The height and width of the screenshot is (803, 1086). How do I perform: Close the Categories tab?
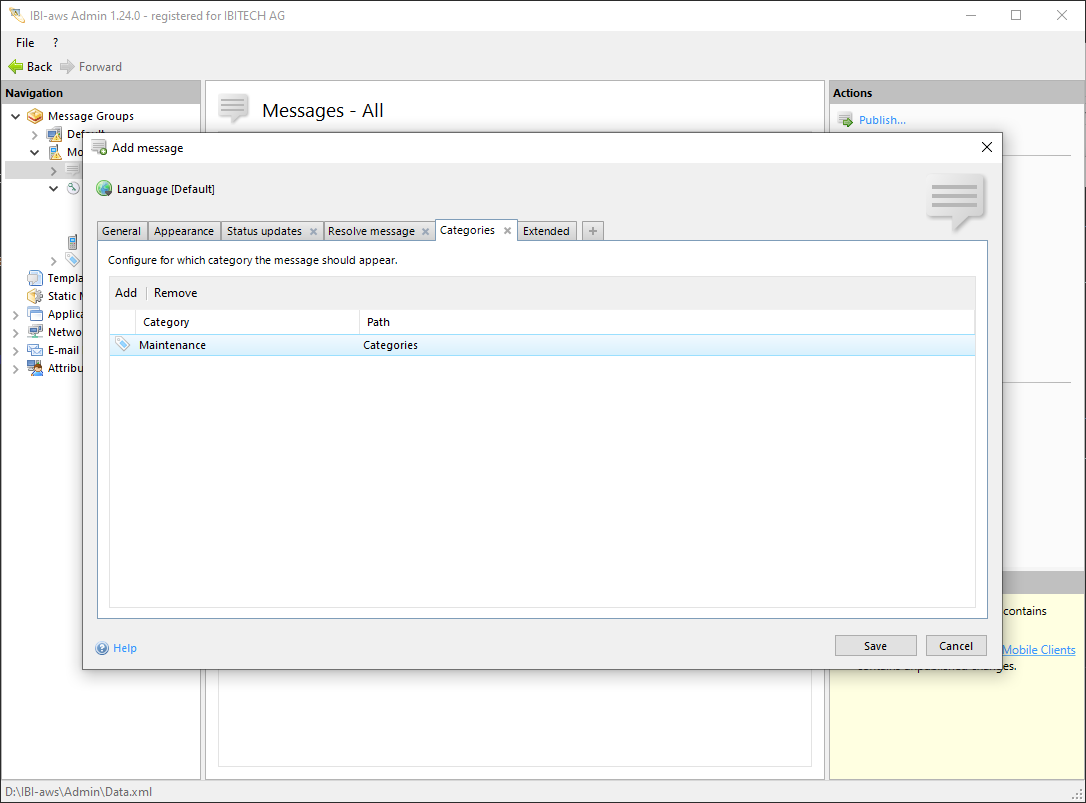pyautogui.click(x=507, y=231)
